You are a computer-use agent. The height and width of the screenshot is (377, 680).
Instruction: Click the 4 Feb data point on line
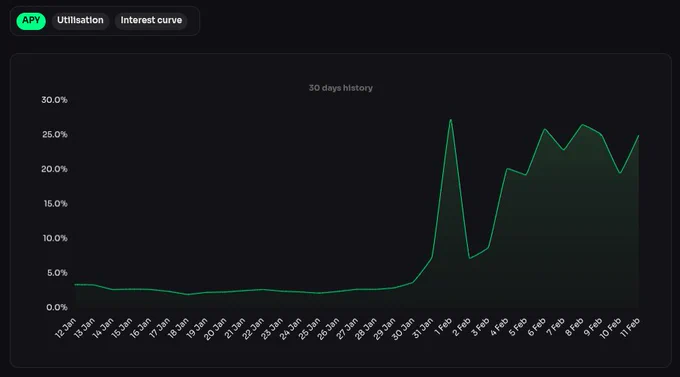(x=507, y=169)
